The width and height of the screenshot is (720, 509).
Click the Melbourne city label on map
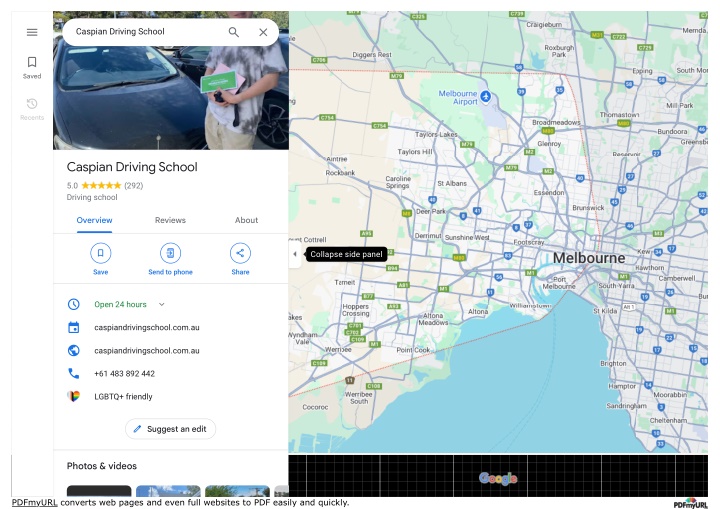pos(589,258)
